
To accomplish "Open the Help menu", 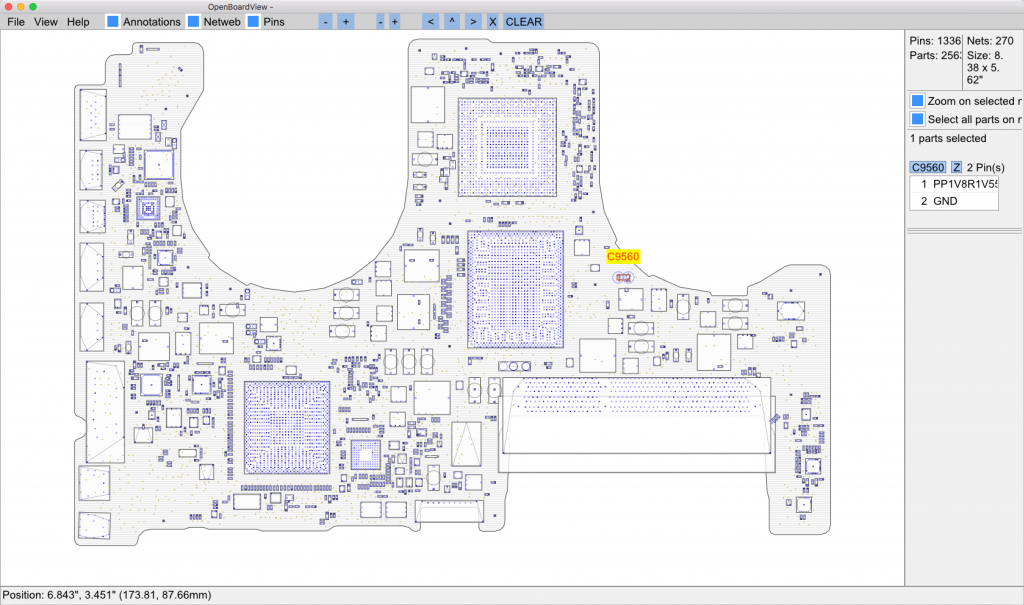I will click(x=78, y=21).
